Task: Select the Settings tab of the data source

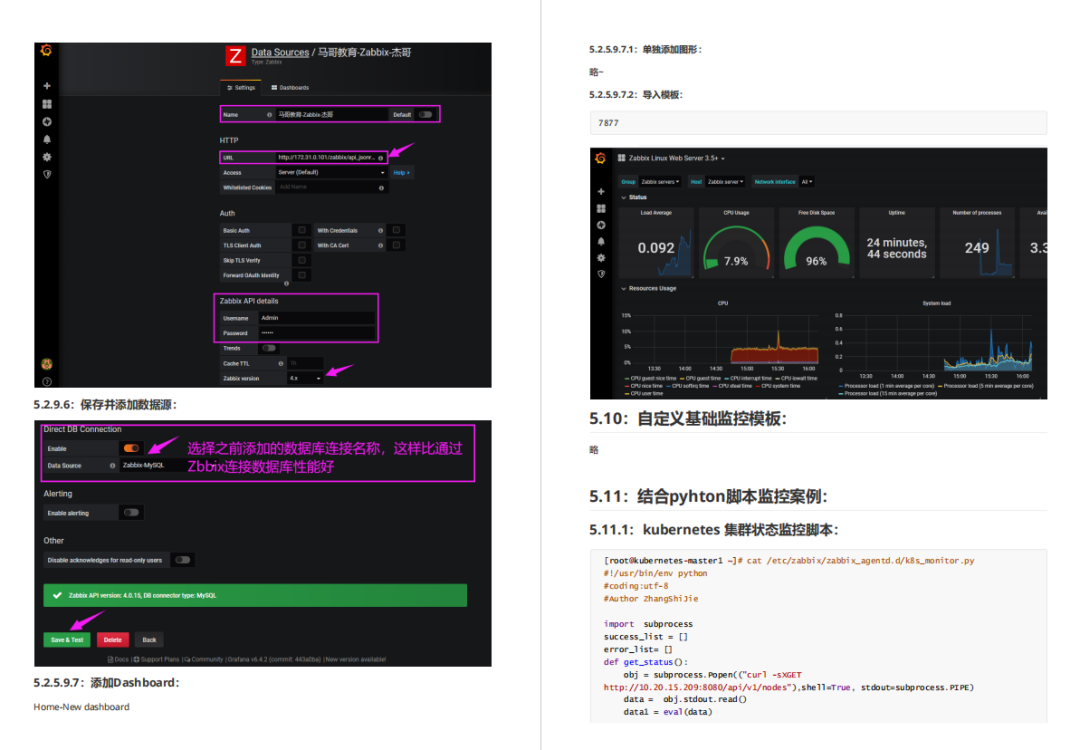Action: coord(241,87)
